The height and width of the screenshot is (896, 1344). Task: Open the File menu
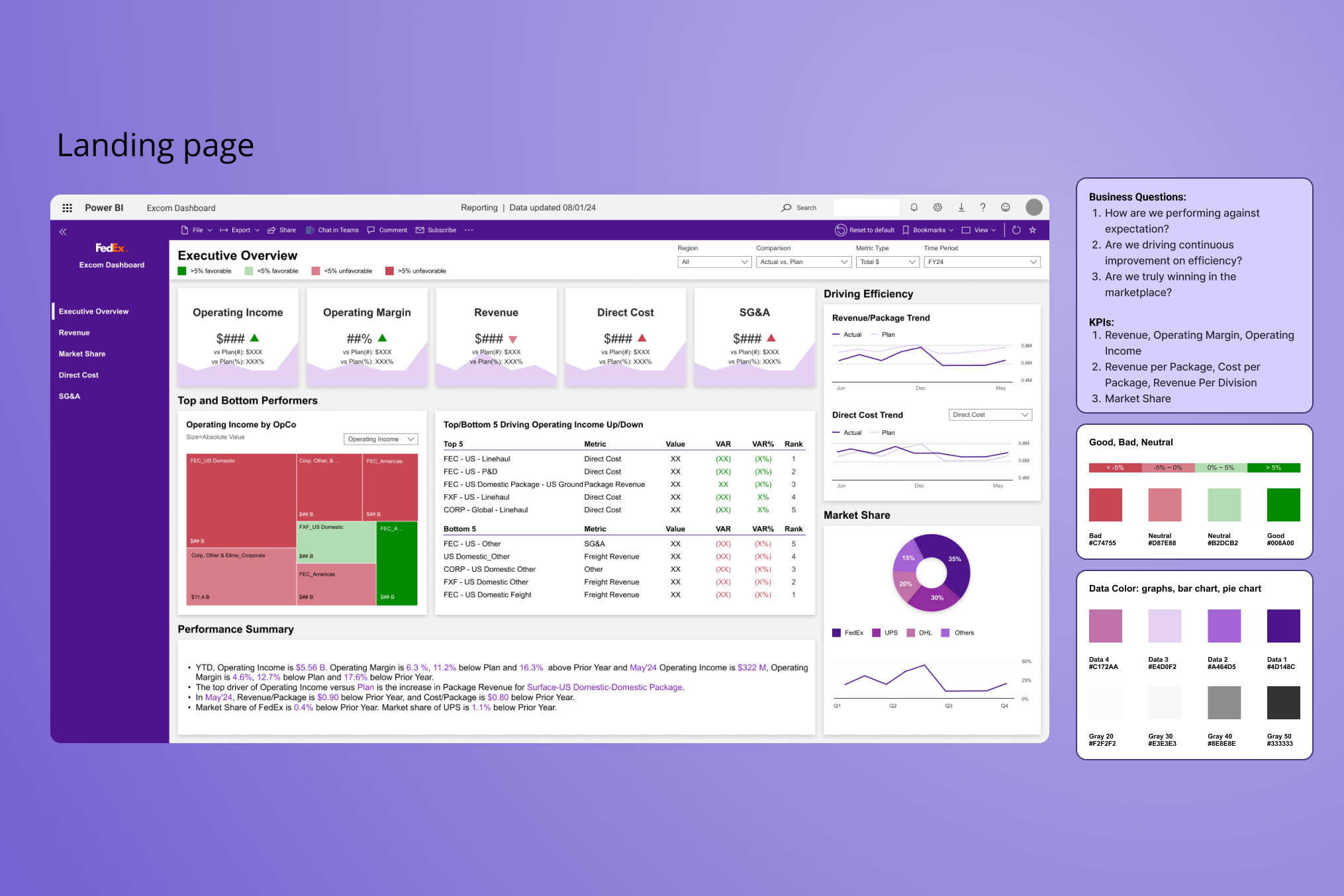click(x=197, y=230)
